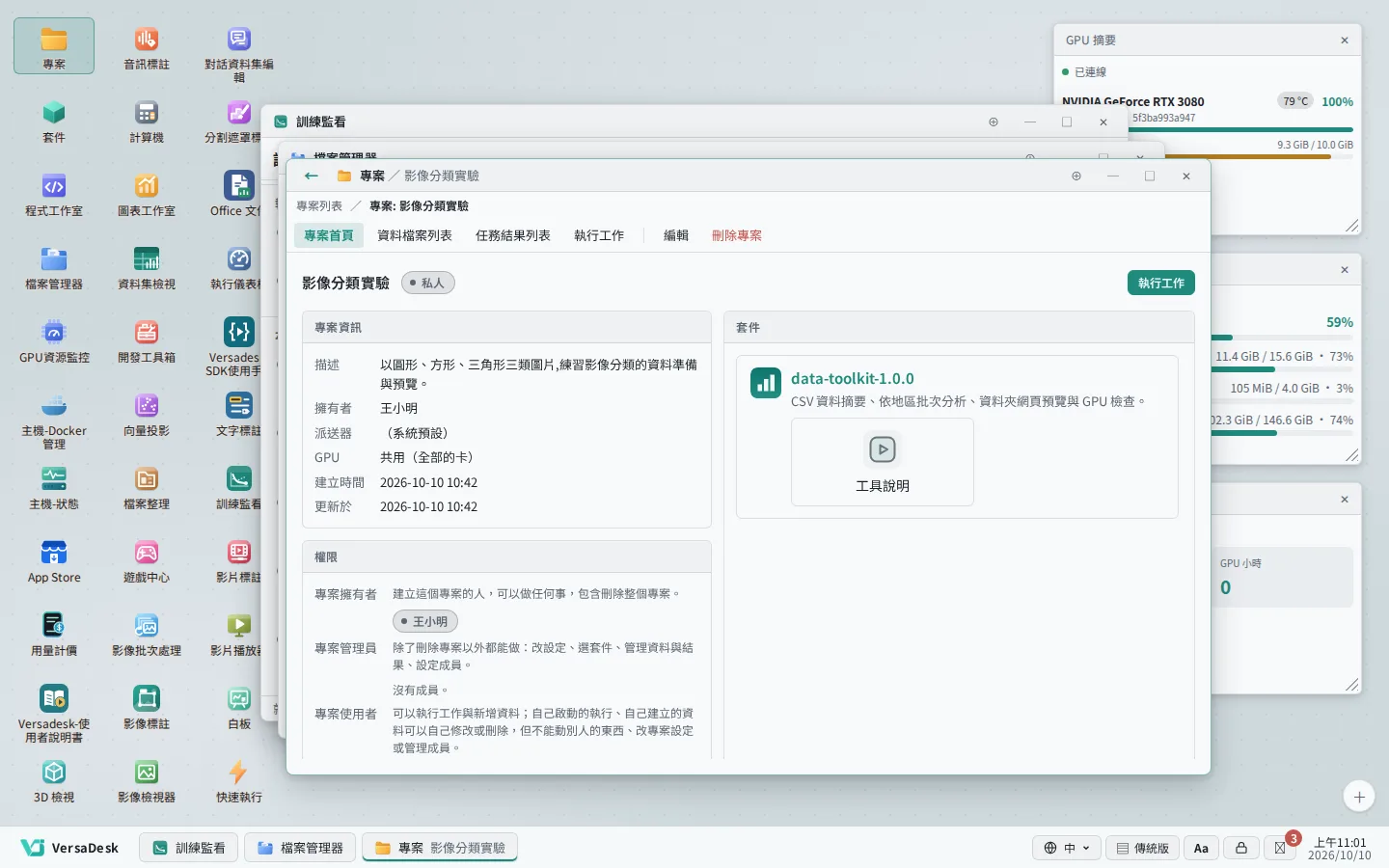Open the 影像標註 desktop icon

[147, 706]
